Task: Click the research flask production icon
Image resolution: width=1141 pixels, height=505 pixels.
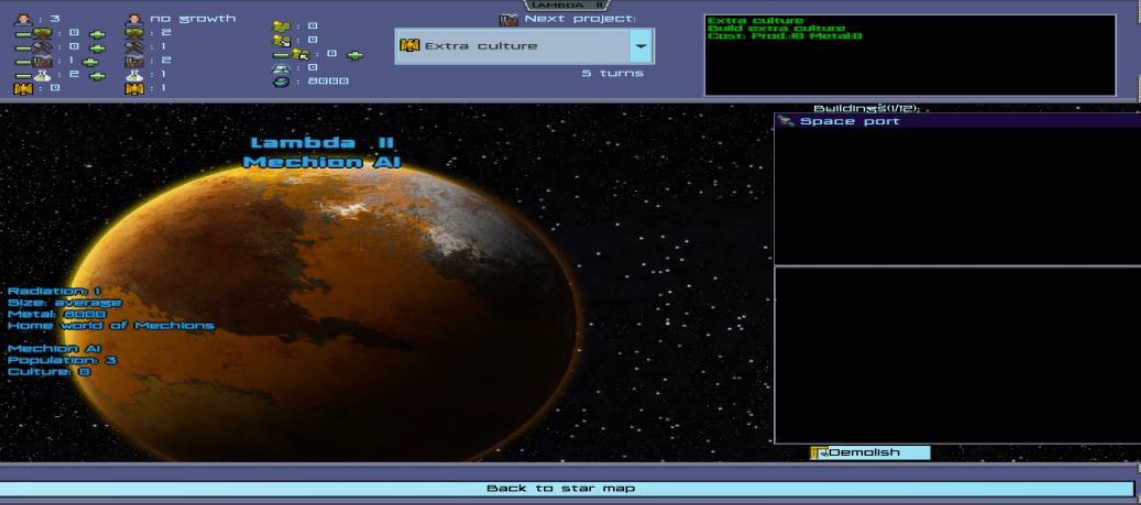Action: [134, 76]
